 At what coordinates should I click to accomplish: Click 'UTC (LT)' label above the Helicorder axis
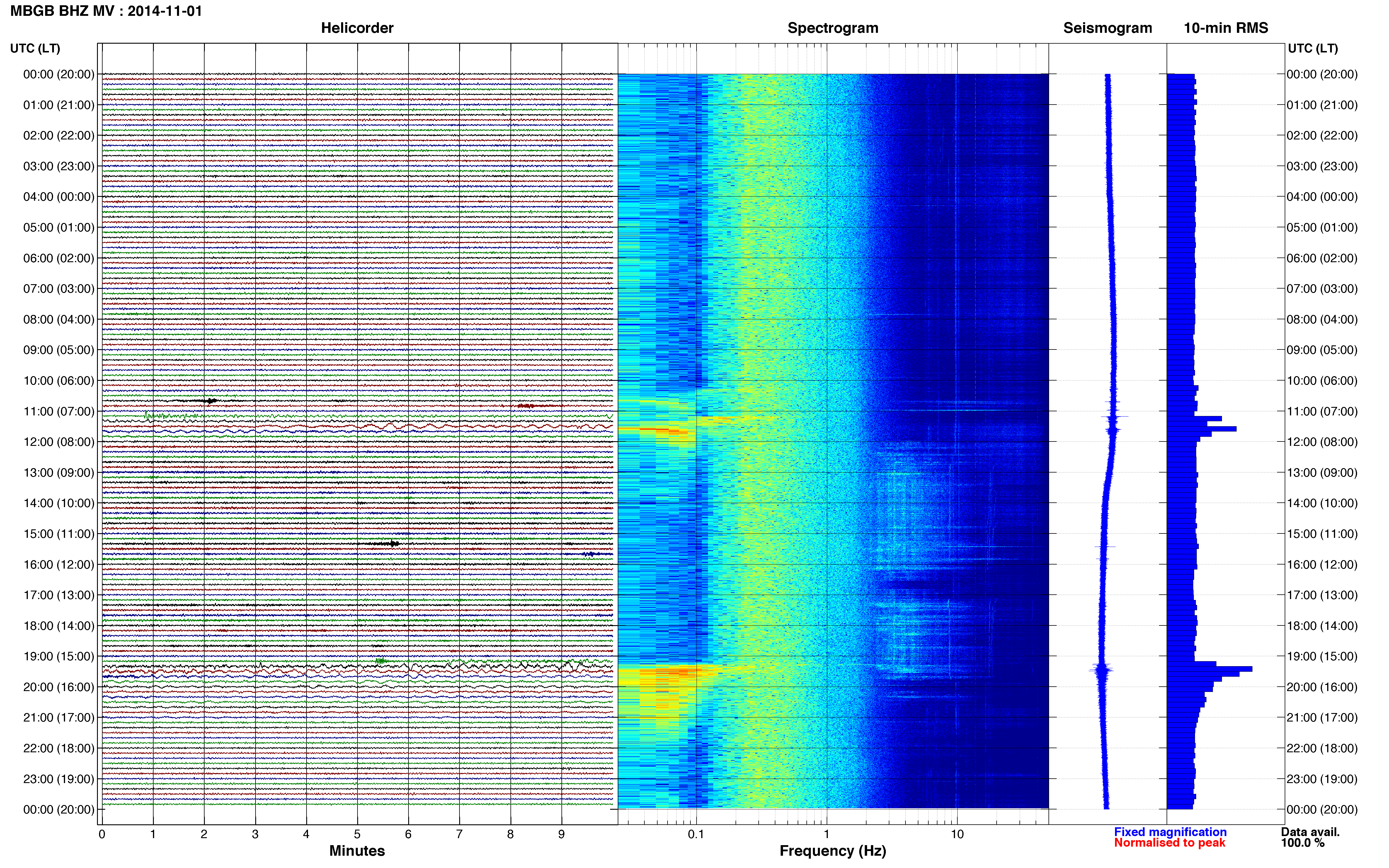point(35,48)
